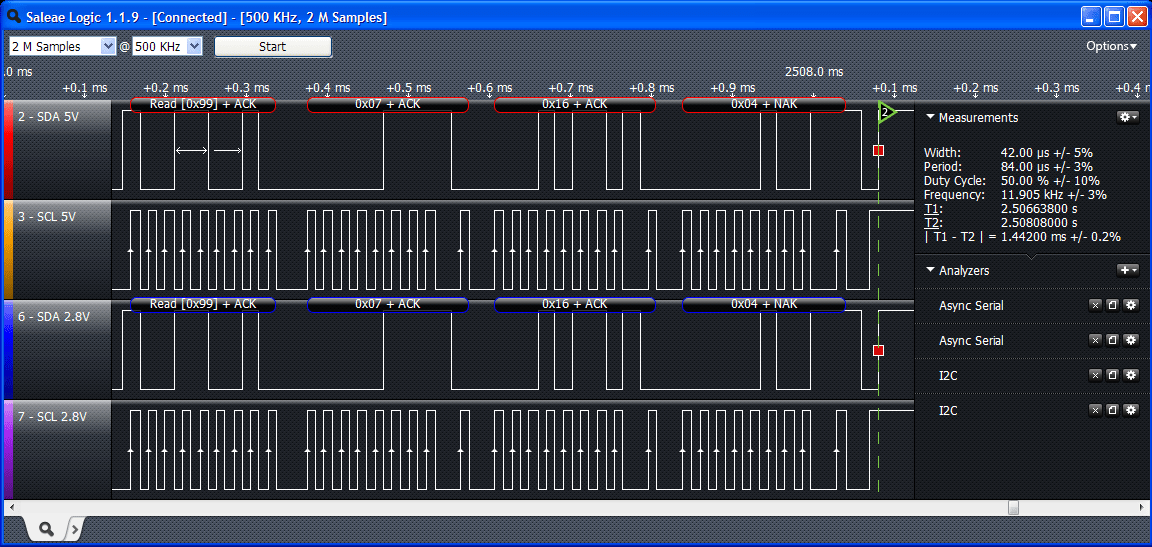The image size is (1152, 547).
Task: Open the Measurements gear settings menu
Action: (x=1127, y=117)
